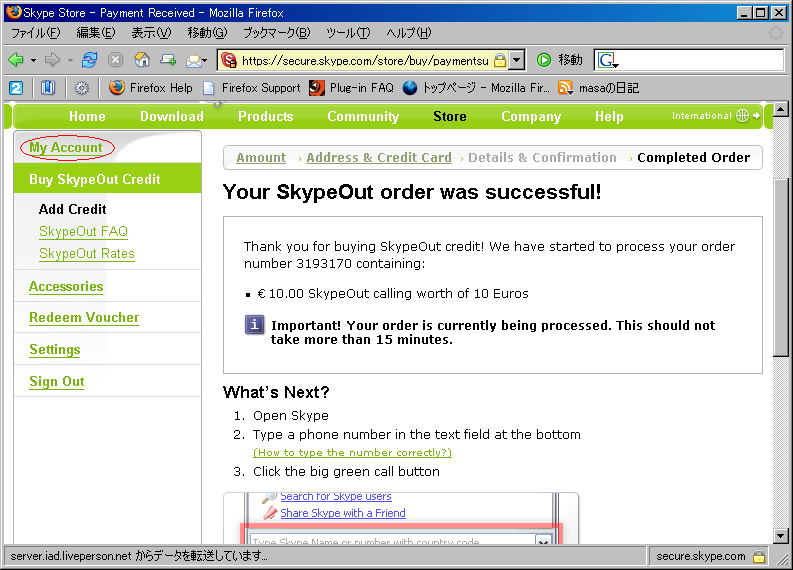
Task: Click the green Go button
Action: tap(544, 60)
